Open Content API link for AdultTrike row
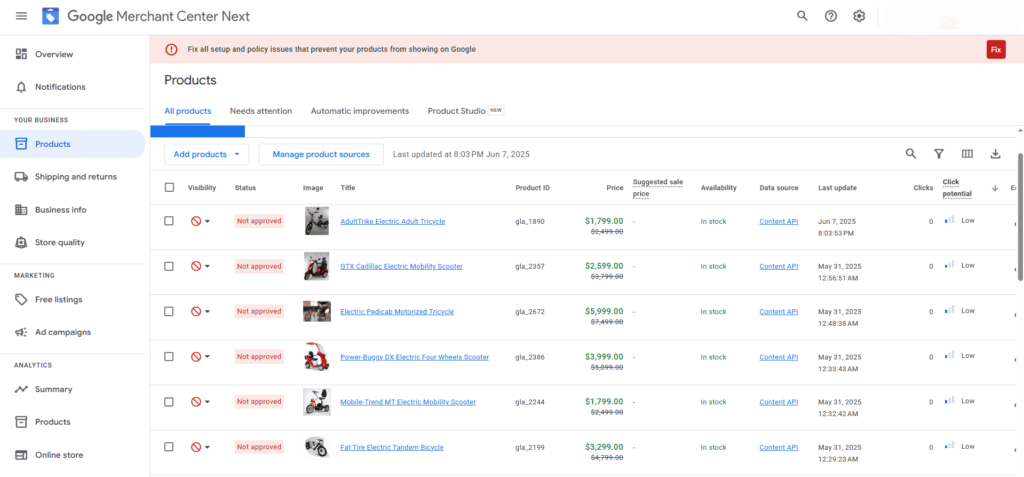This screenshot has height=477, width=1024. [x=778, y=222]
